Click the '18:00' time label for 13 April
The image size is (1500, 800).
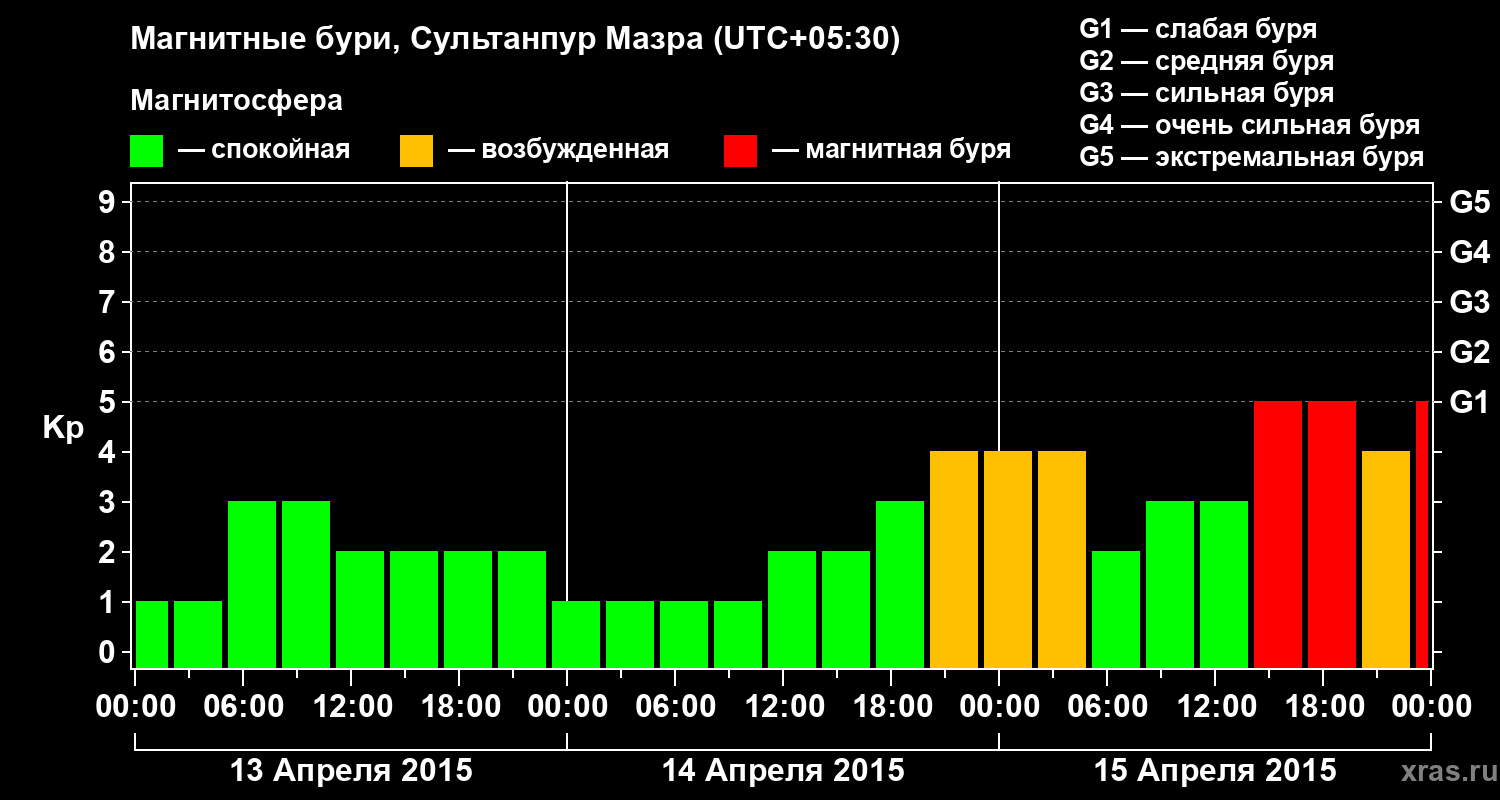pyautogui.click(x=459, y=706)
